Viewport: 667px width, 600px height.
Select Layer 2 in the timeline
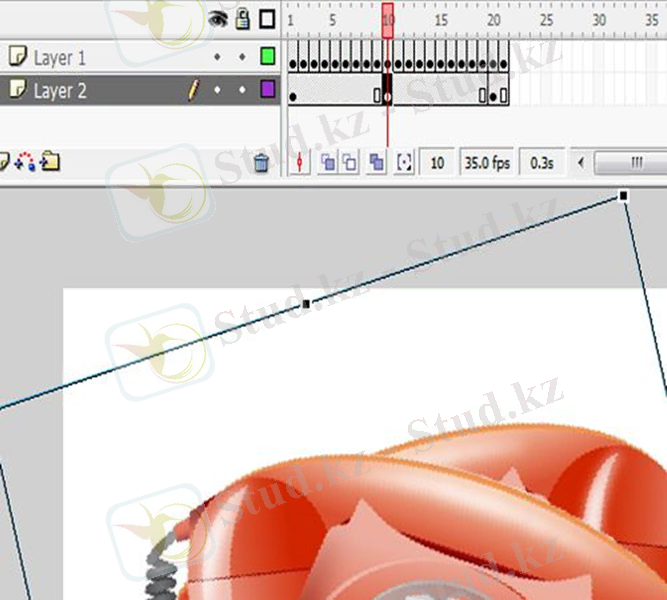(140, 90)
